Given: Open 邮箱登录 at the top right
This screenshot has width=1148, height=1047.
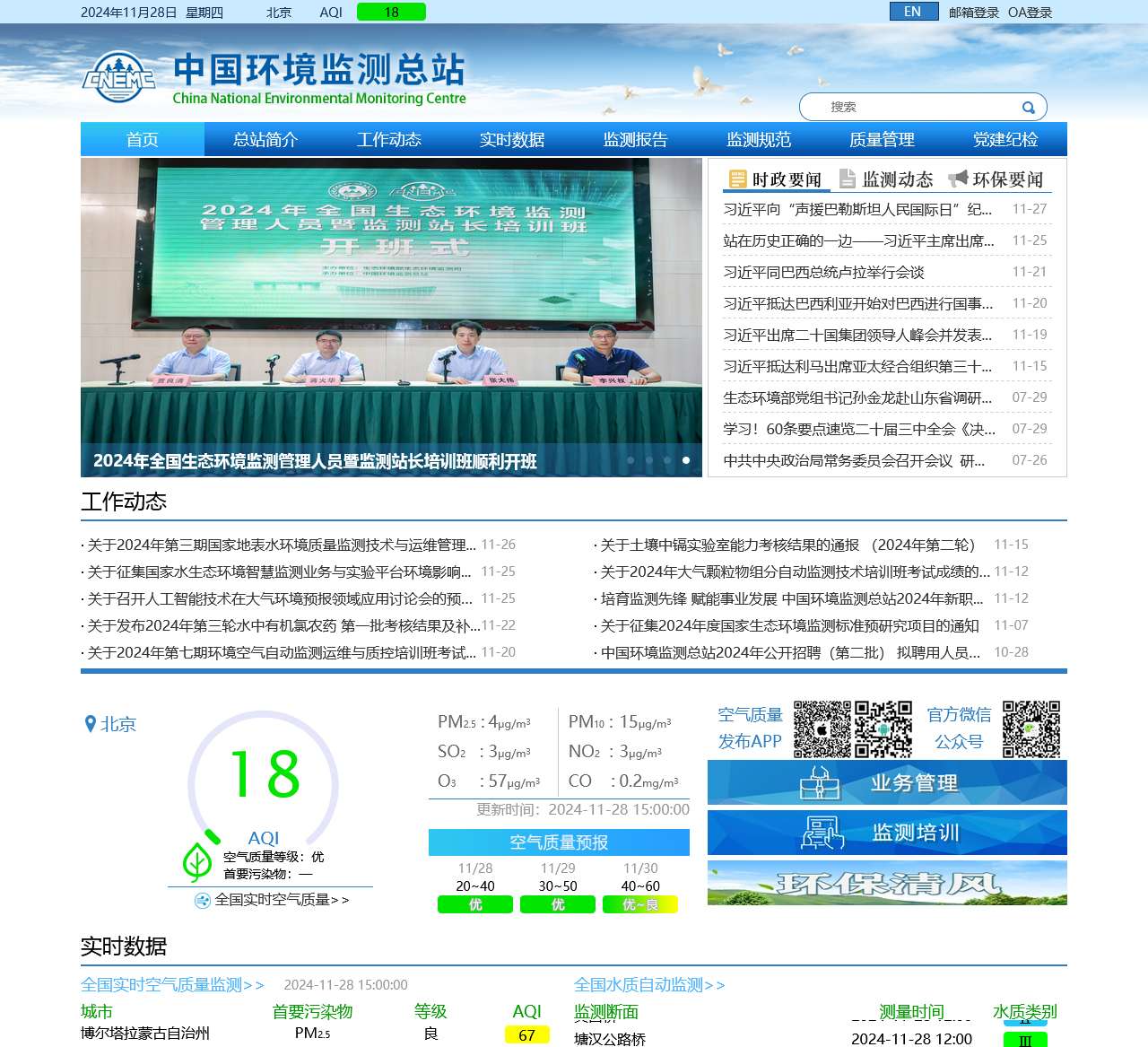Looking at the screenshot, I should click(972, 12).
